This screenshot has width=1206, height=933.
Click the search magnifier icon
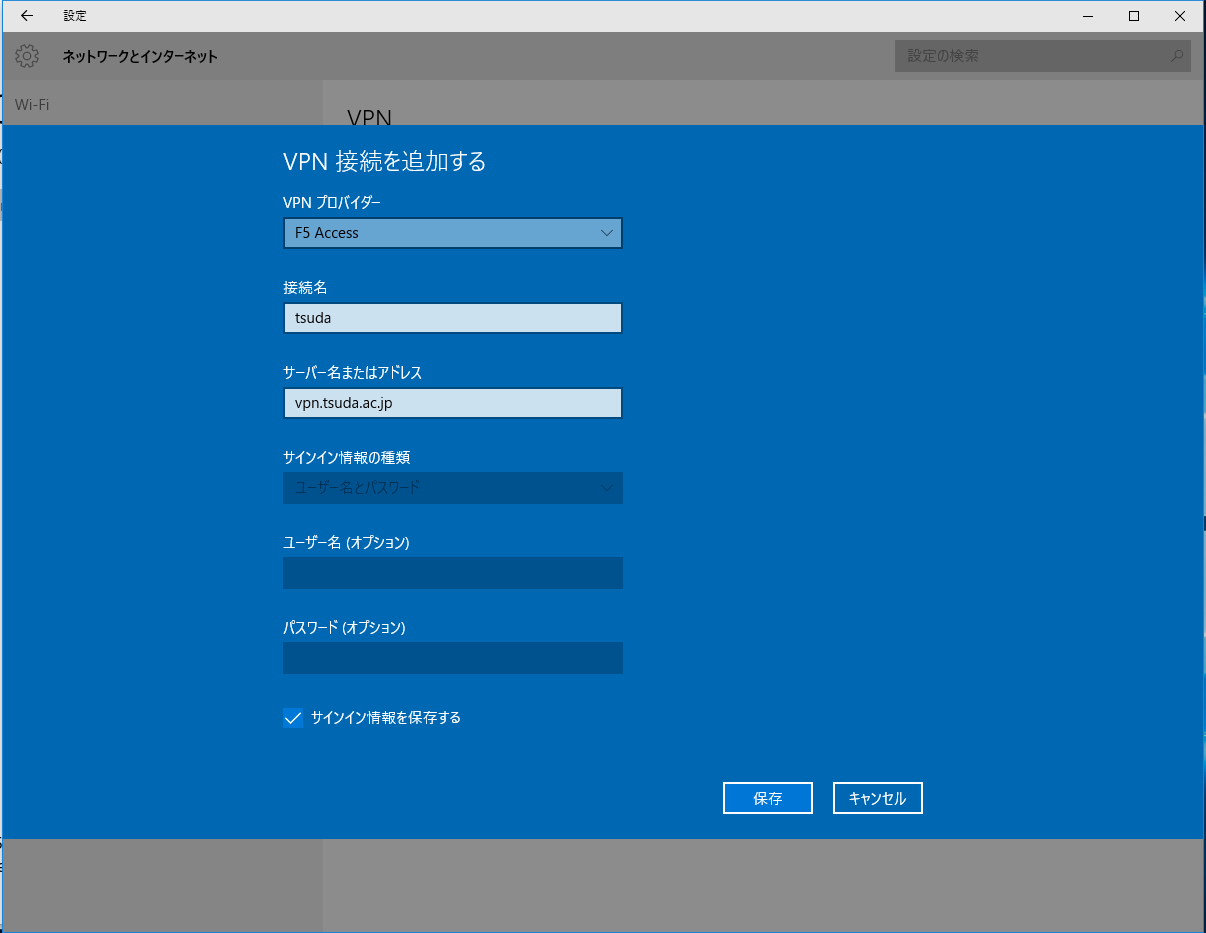pos(1177,56)
